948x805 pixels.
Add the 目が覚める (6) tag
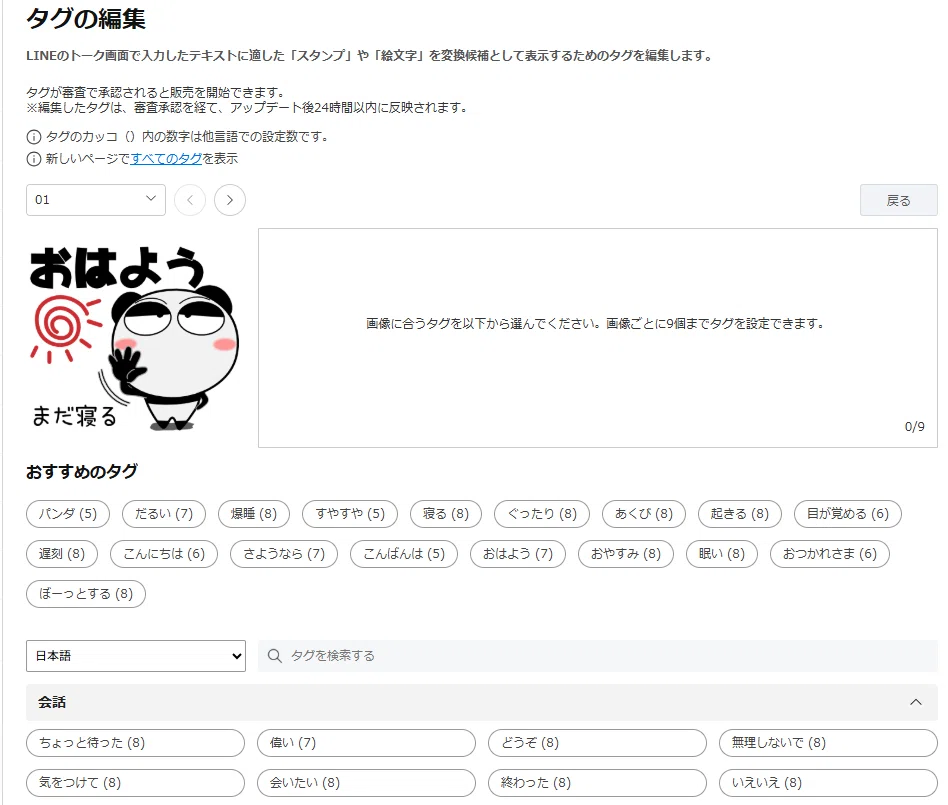(848, 514)
